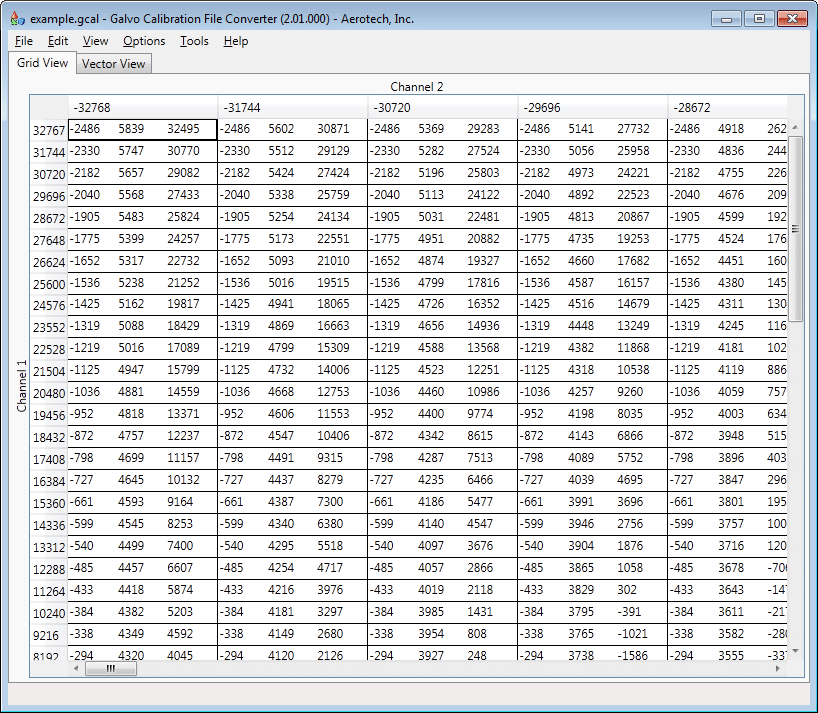Click row header 32767
This screenshot has width=818, height=713.
click(x=49, y=130)
